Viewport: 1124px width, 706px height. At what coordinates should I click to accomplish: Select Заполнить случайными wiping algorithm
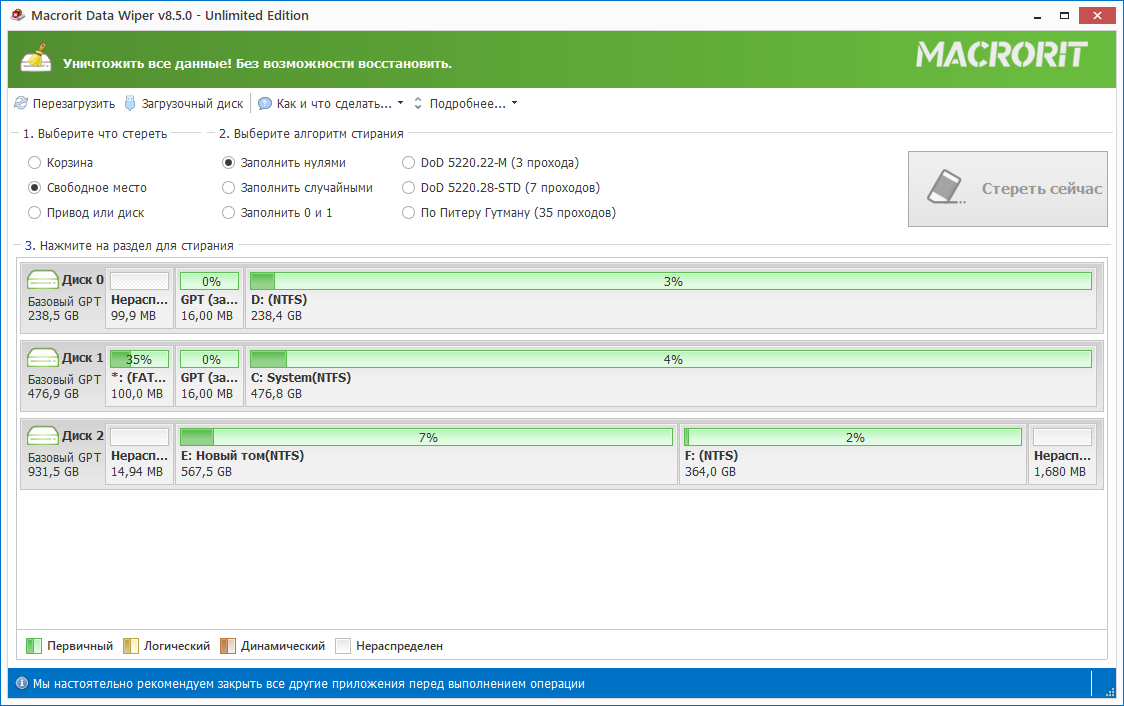229,187
